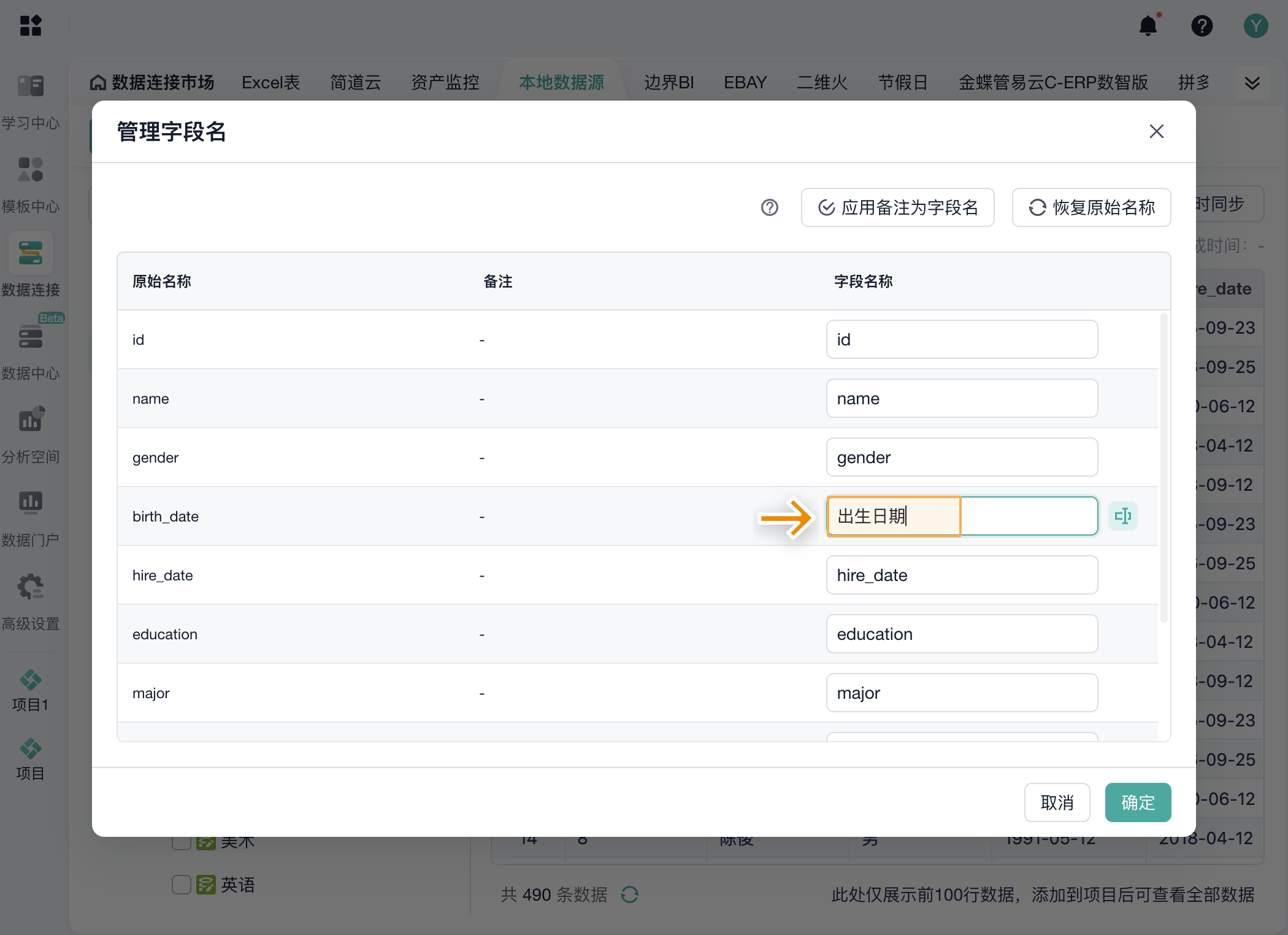Screen dimensions: 1288x935
Task: Click the home icon of 数据连接市场
Action: (98, 82)
